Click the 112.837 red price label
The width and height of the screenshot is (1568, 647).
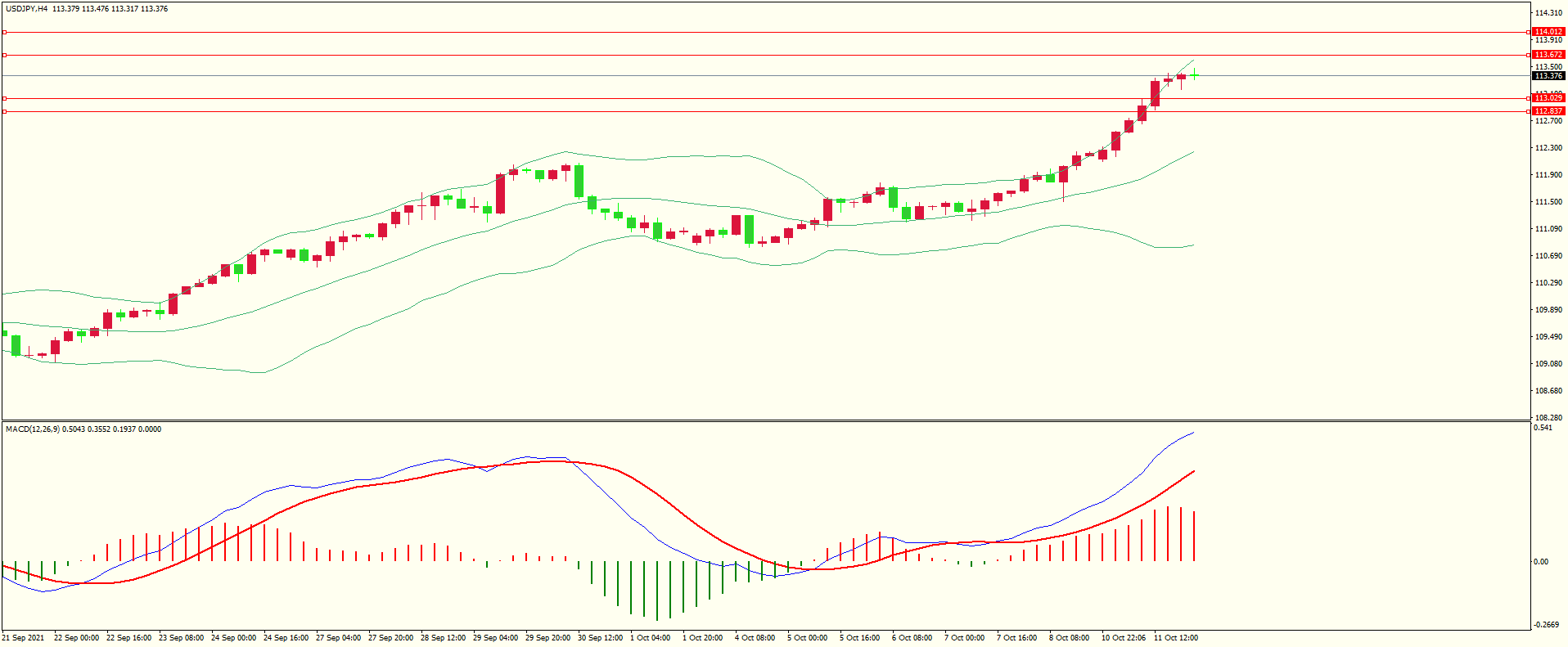click(x=1548, y=111)
